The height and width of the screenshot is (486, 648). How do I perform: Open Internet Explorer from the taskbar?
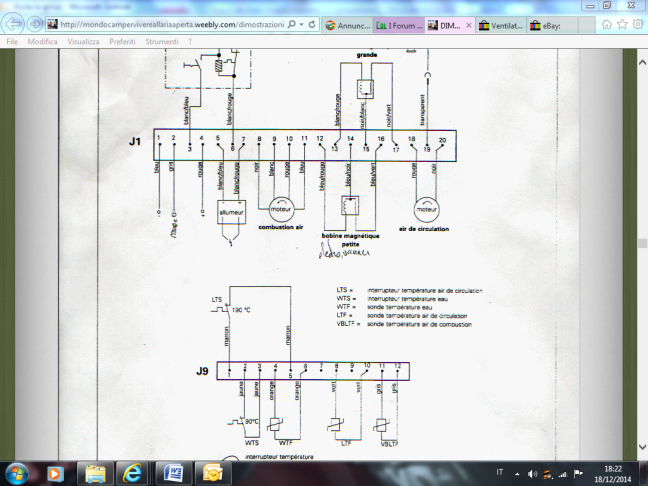[131, 471]
